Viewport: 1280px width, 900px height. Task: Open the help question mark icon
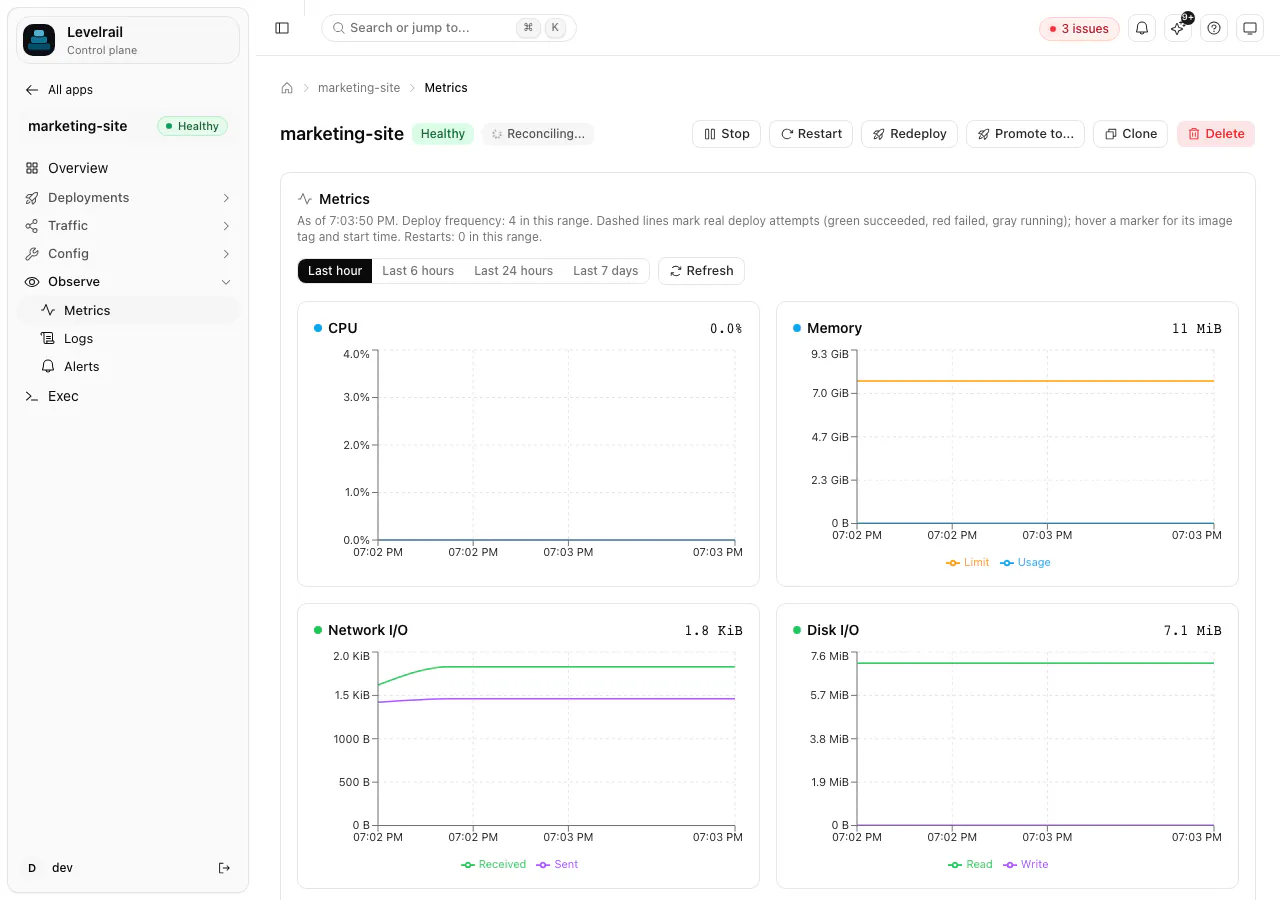[1214, 28]
